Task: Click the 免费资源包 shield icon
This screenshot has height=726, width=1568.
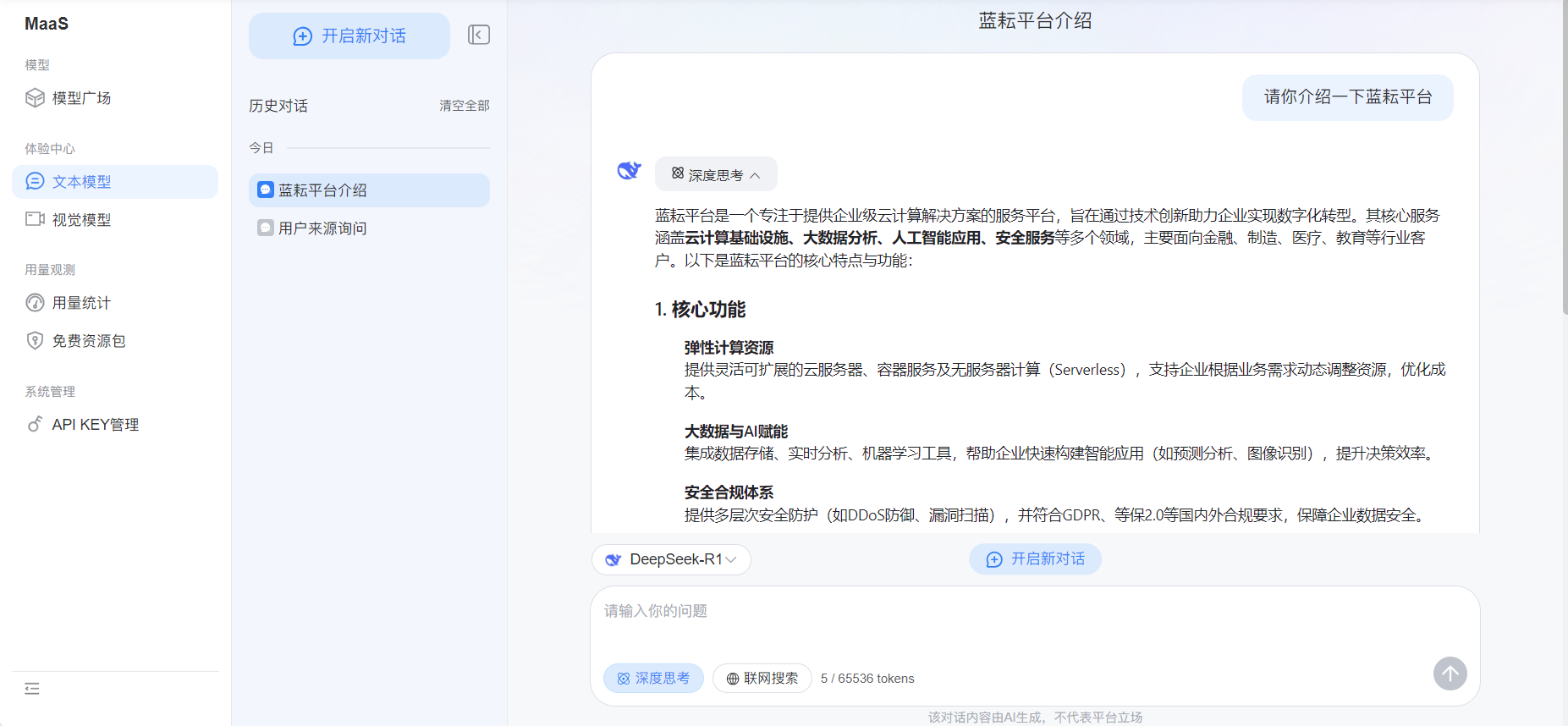Action: coord(35,341)
